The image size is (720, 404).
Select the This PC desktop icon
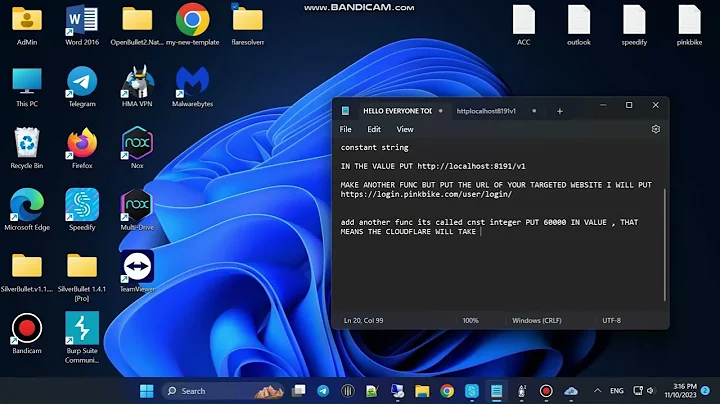(x=27, y=87)
